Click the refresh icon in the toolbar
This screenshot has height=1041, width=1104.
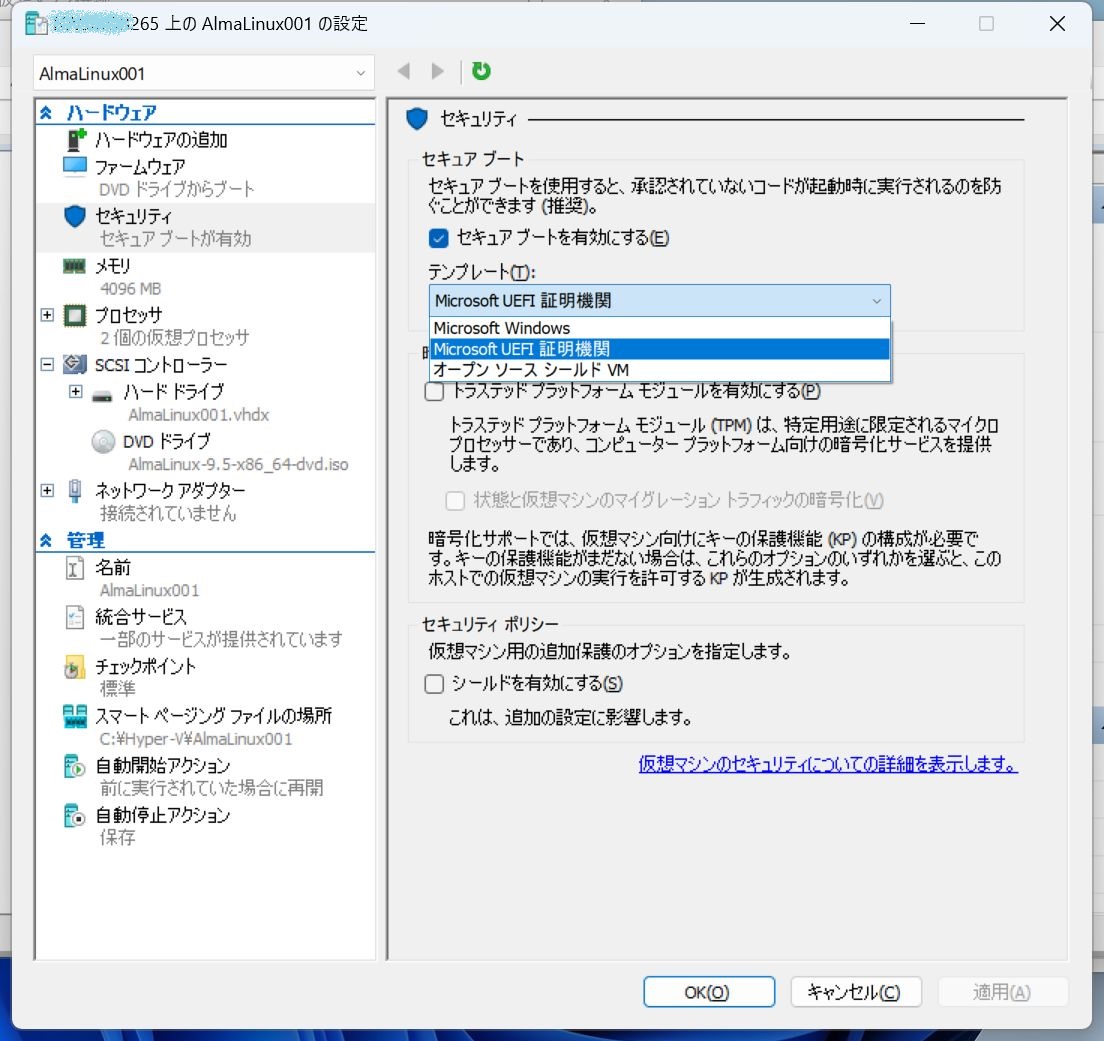[479, 71]
